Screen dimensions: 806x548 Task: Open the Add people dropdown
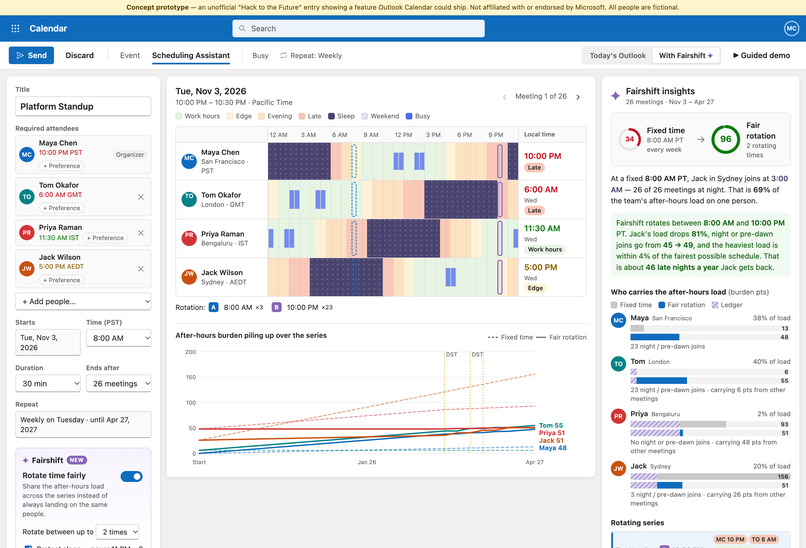83,301
